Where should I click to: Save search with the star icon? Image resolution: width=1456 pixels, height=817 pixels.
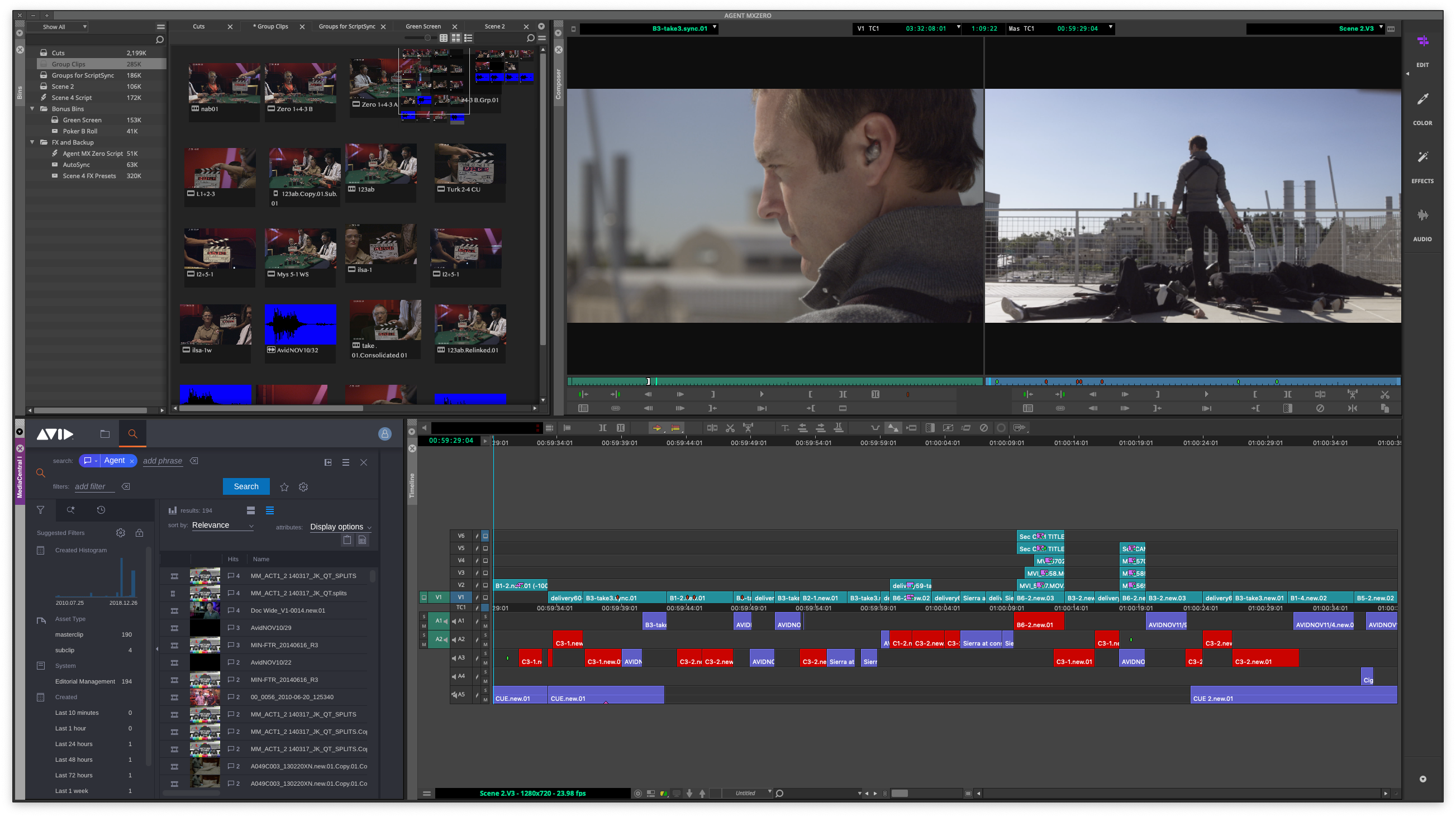coord(284,487)
